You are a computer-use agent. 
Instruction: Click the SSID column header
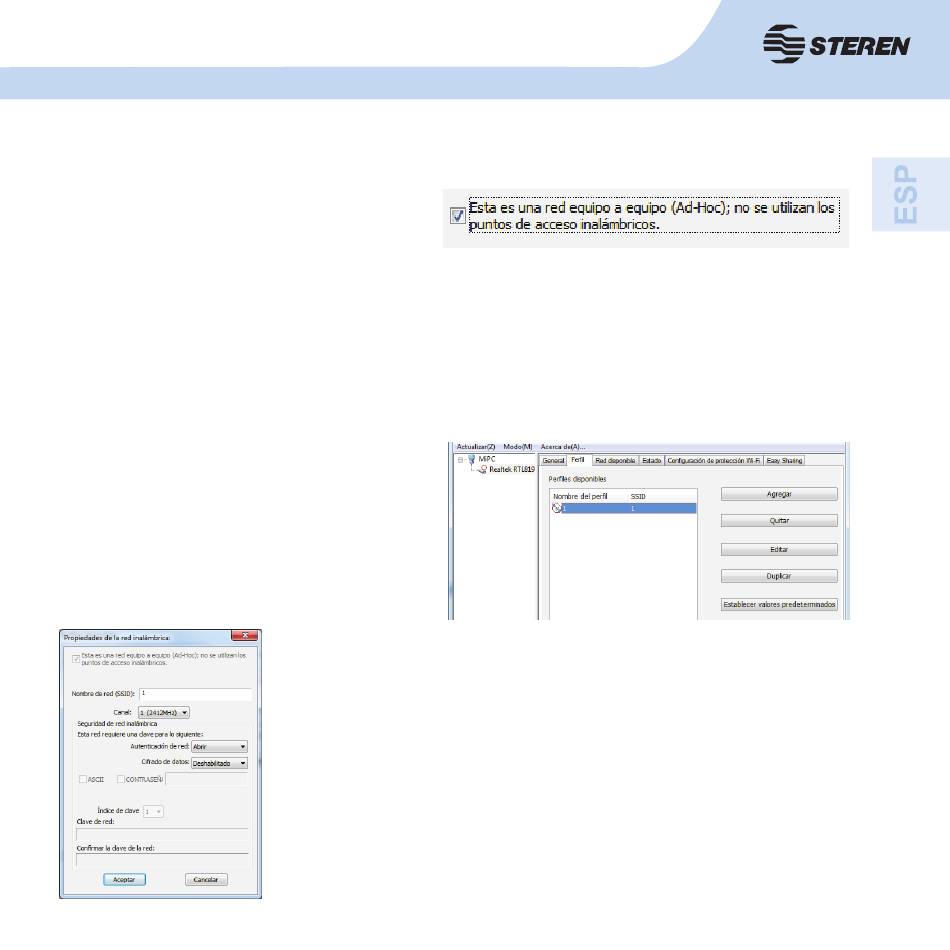[638, 496]
